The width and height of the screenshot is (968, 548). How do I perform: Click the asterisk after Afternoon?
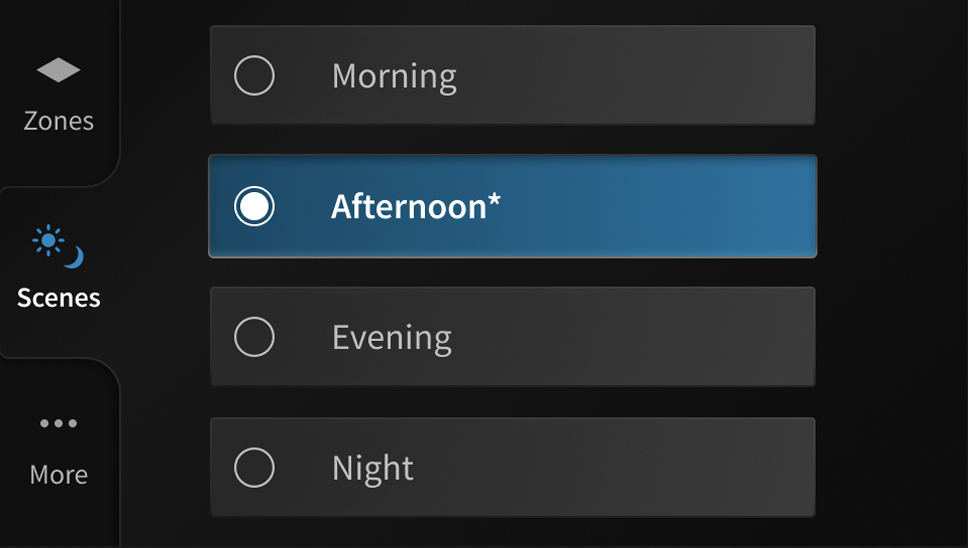tap(494, 203)
